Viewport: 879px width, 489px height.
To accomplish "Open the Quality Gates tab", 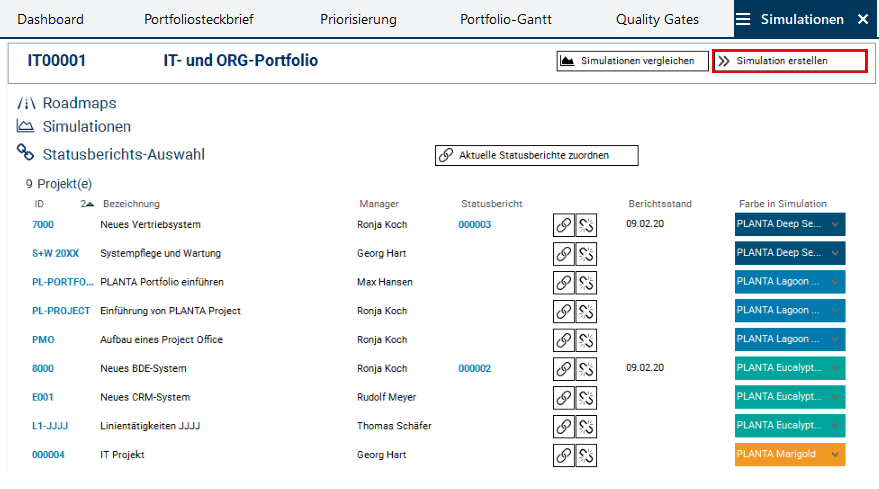I will 656,19.
